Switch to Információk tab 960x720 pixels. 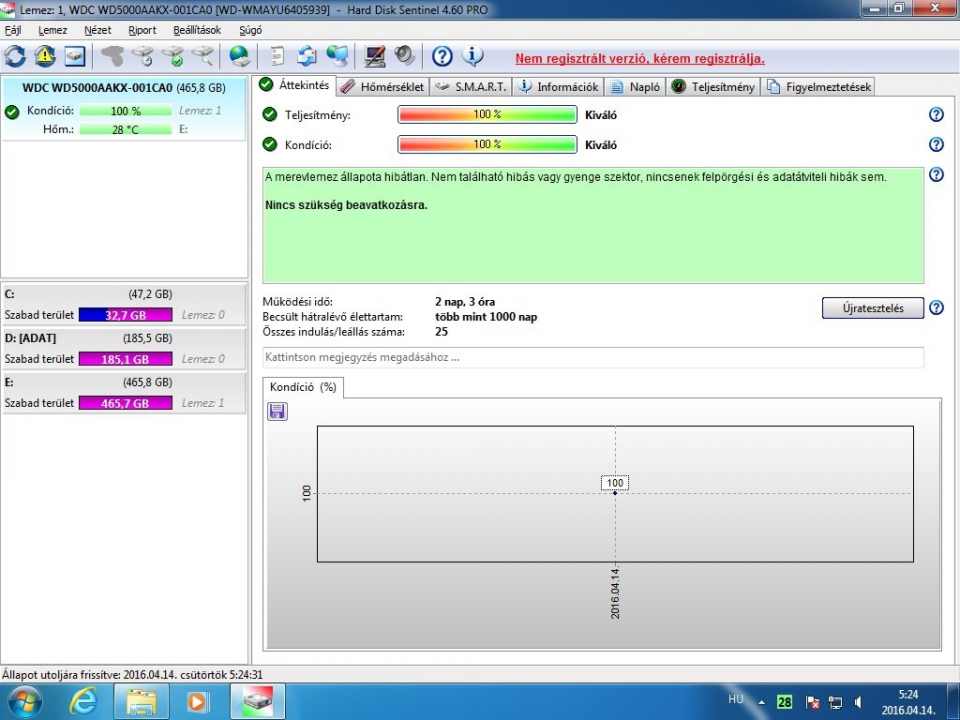click(558, 87)
